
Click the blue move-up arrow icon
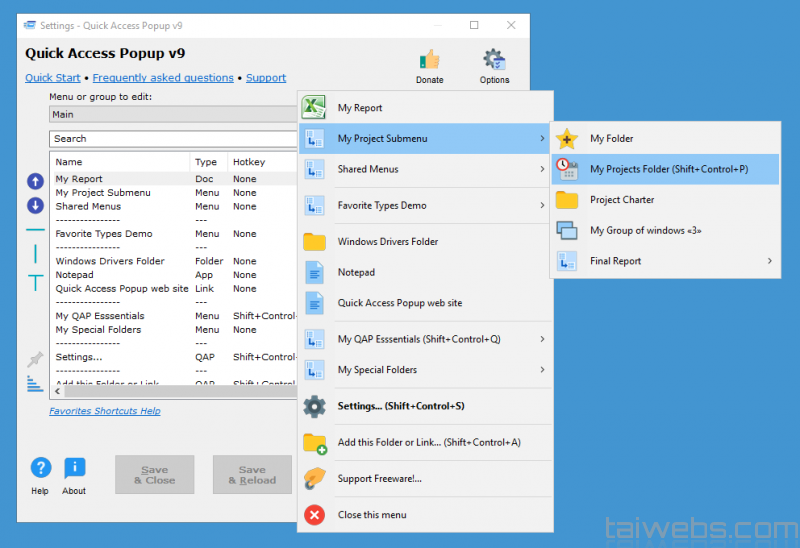[35, 181]
